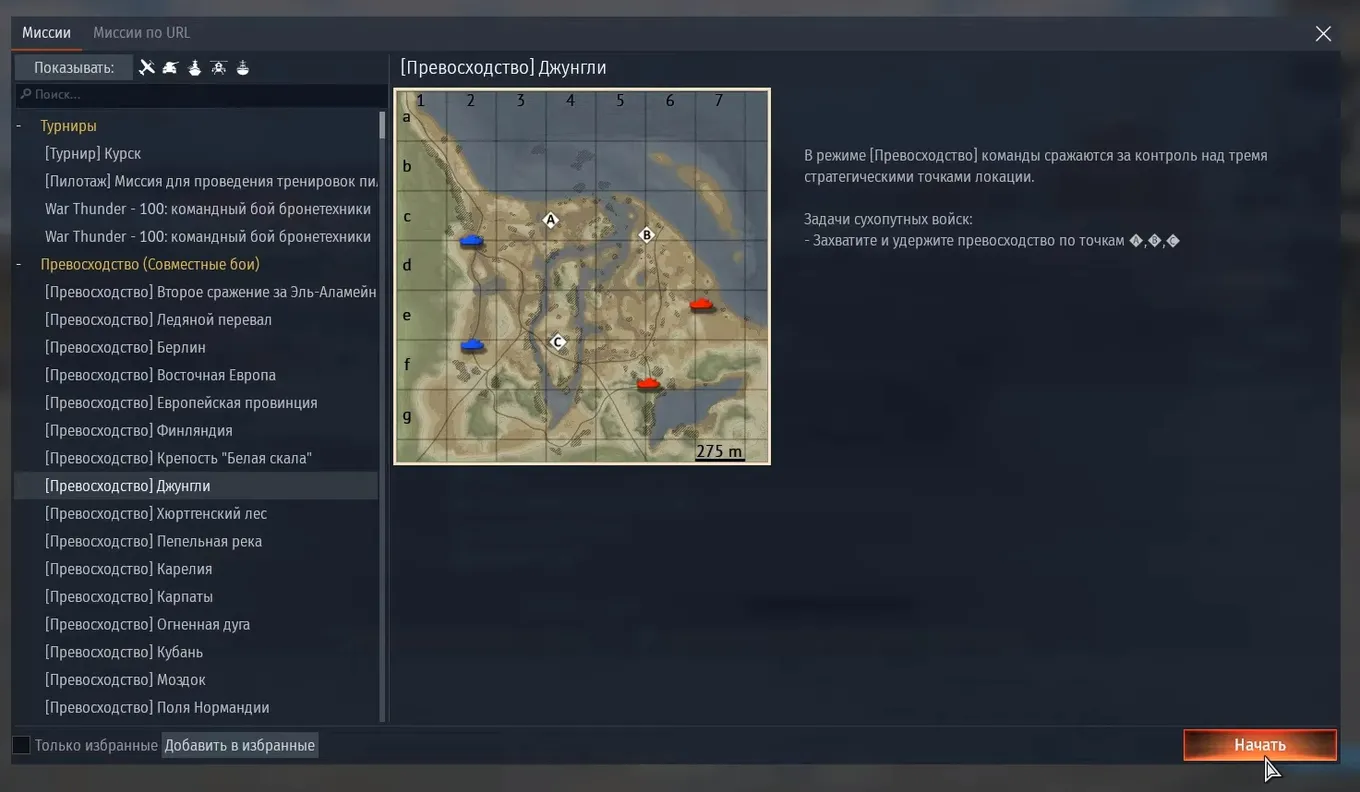Screen dimensions: 1360x792
Task: Start the mission with 'Начать' button
Action: click(1260, 745)
